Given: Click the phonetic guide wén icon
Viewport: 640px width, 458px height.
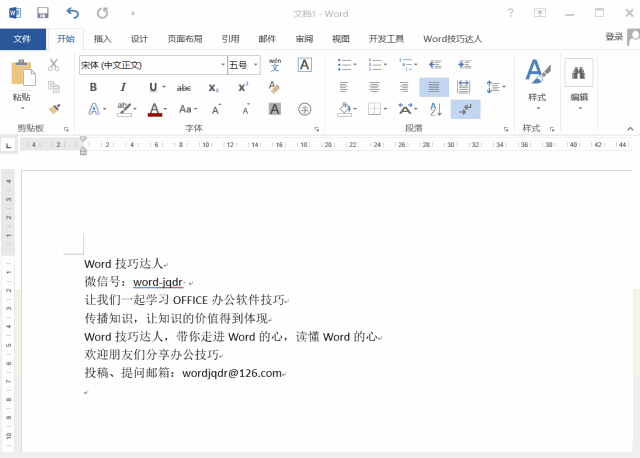Looking at the screenshot, I should coord(275,64).
